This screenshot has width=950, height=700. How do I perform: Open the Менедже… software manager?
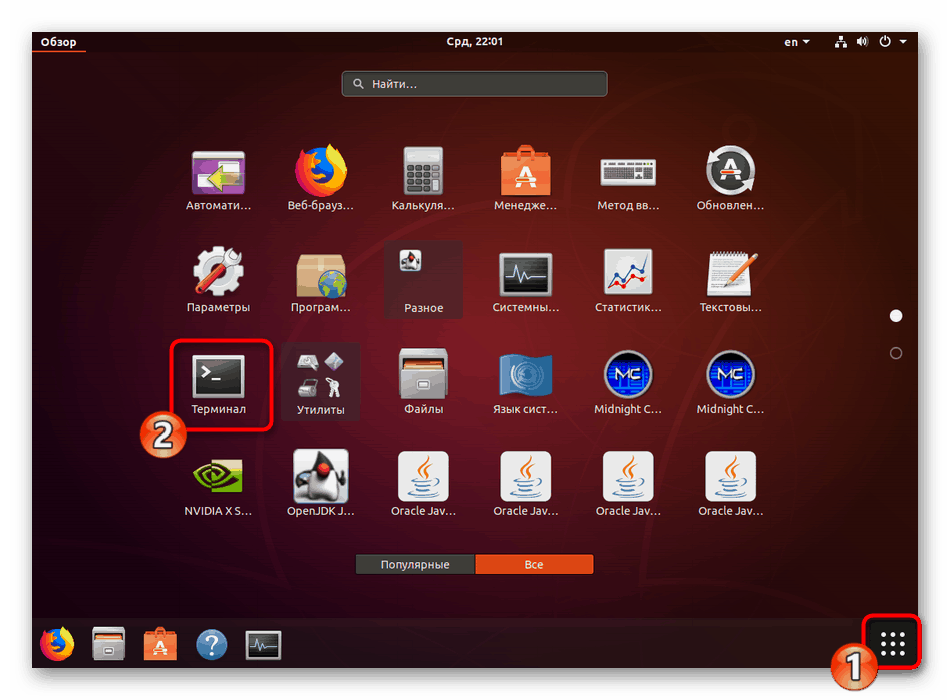[x=525, y=179]
